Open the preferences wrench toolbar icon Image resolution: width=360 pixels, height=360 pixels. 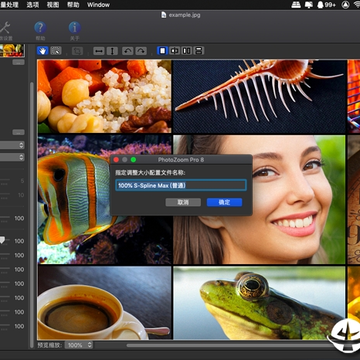5,28
